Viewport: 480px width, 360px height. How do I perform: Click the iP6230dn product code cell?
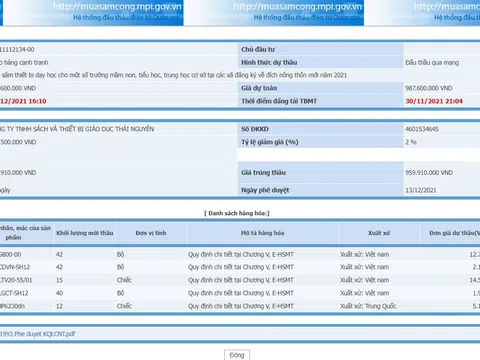pos(12,306)
